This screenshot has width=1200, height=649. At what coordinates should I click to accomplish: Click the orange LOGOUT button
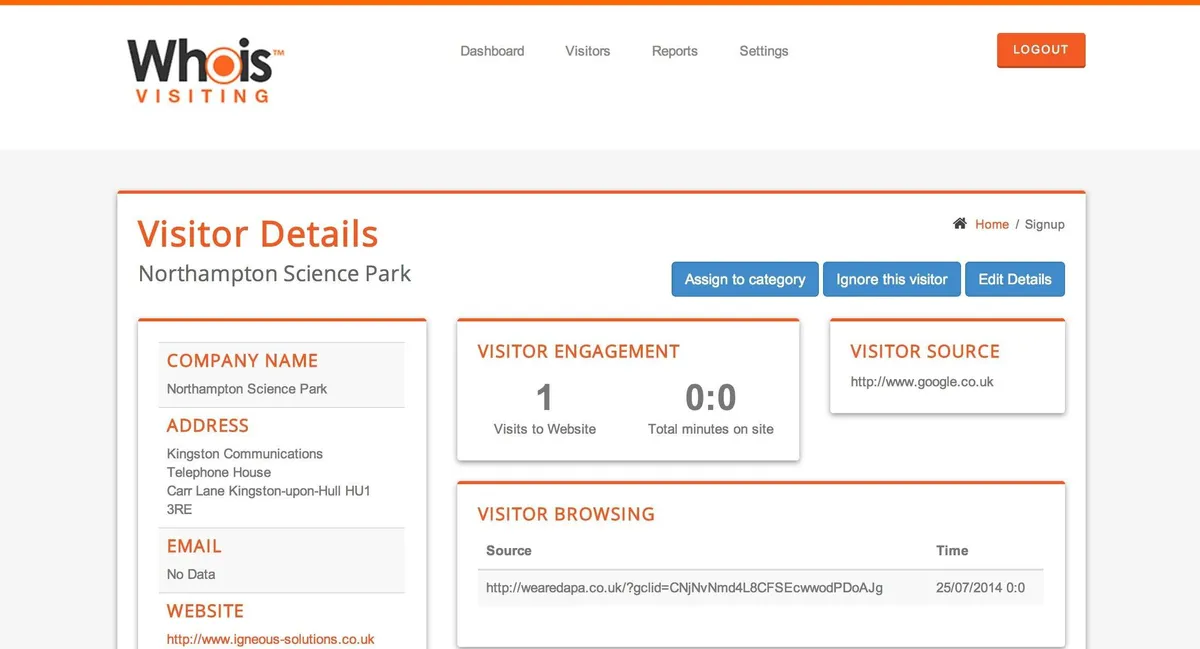point(1041,50)
